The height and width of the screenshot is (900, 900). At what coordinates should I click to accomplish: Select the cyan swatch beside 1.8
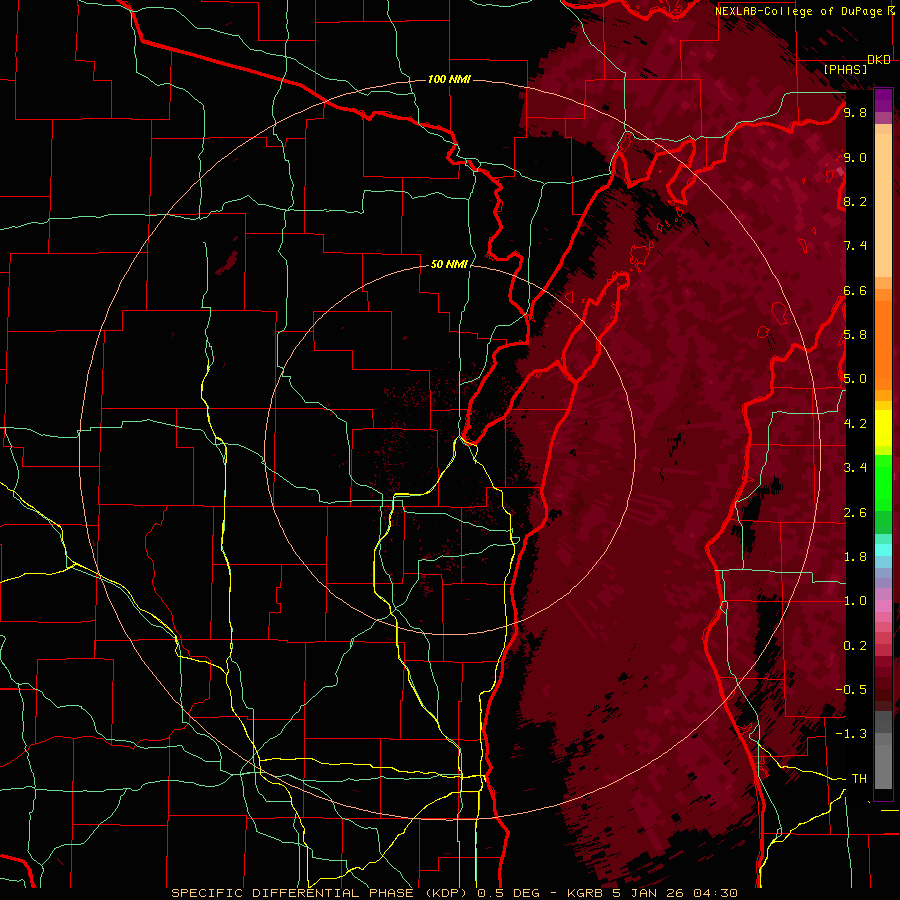pyautogui.click(x=883, y=550)
